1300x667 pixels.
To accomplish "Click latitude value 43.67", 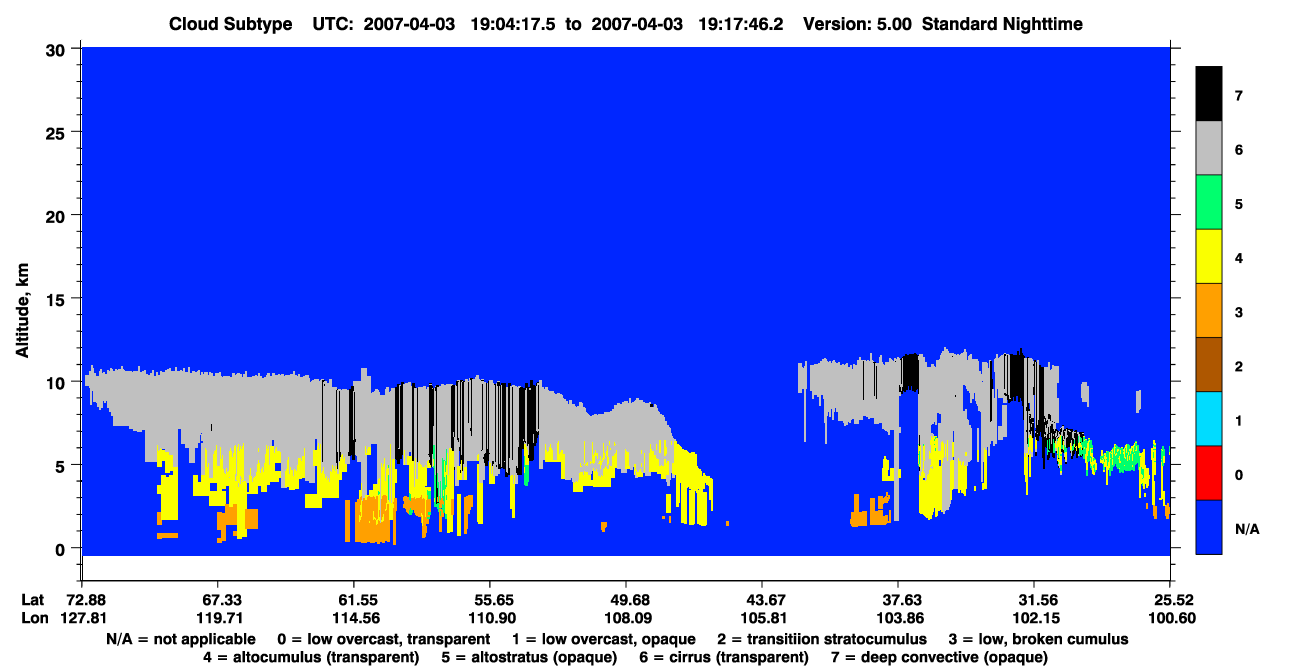I will point(762,600).
